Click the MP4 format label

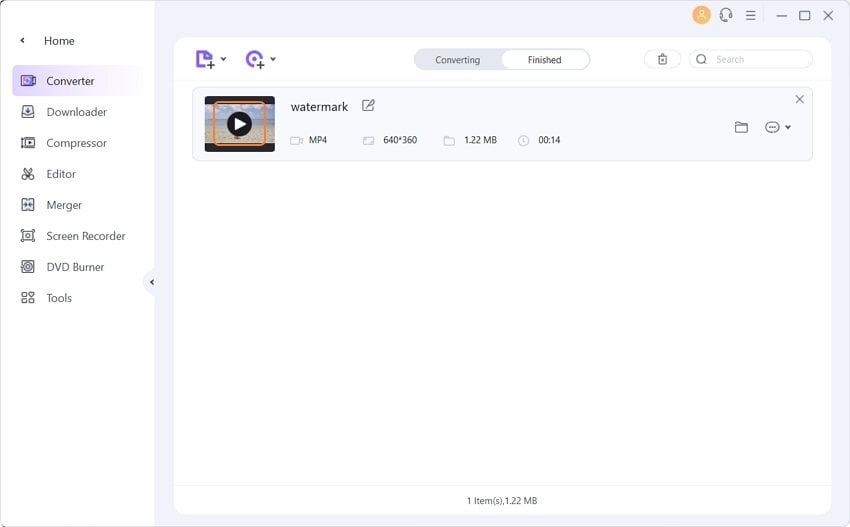click(x=318, y=140)
